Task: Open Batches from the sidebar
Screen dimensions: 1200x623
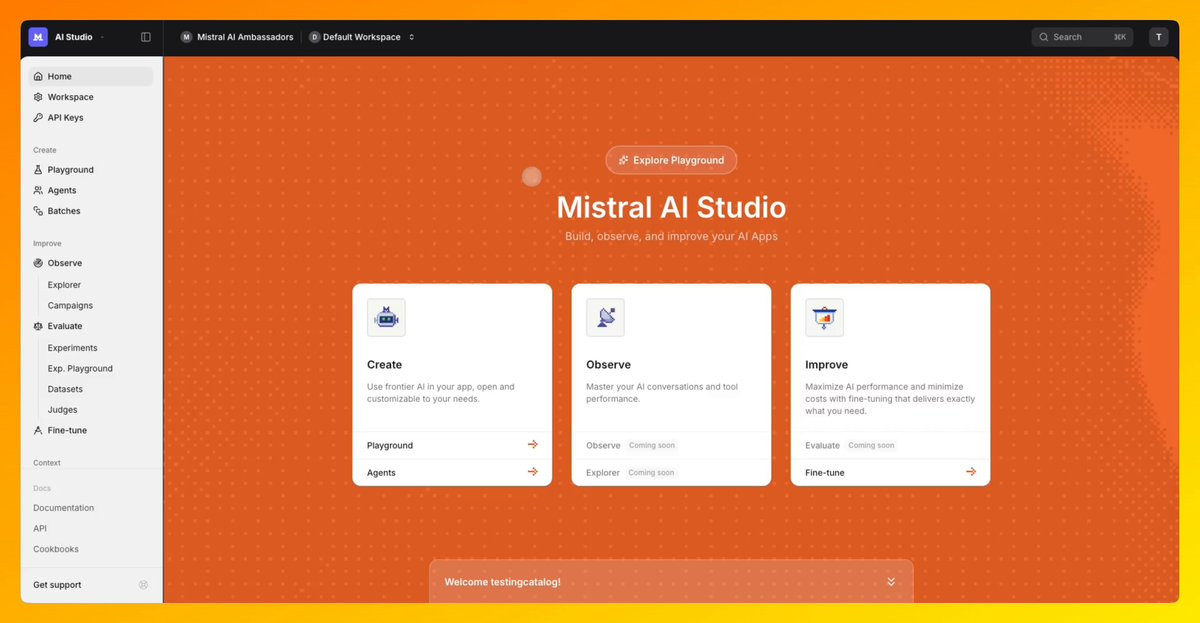Action: tap(91, 211)
